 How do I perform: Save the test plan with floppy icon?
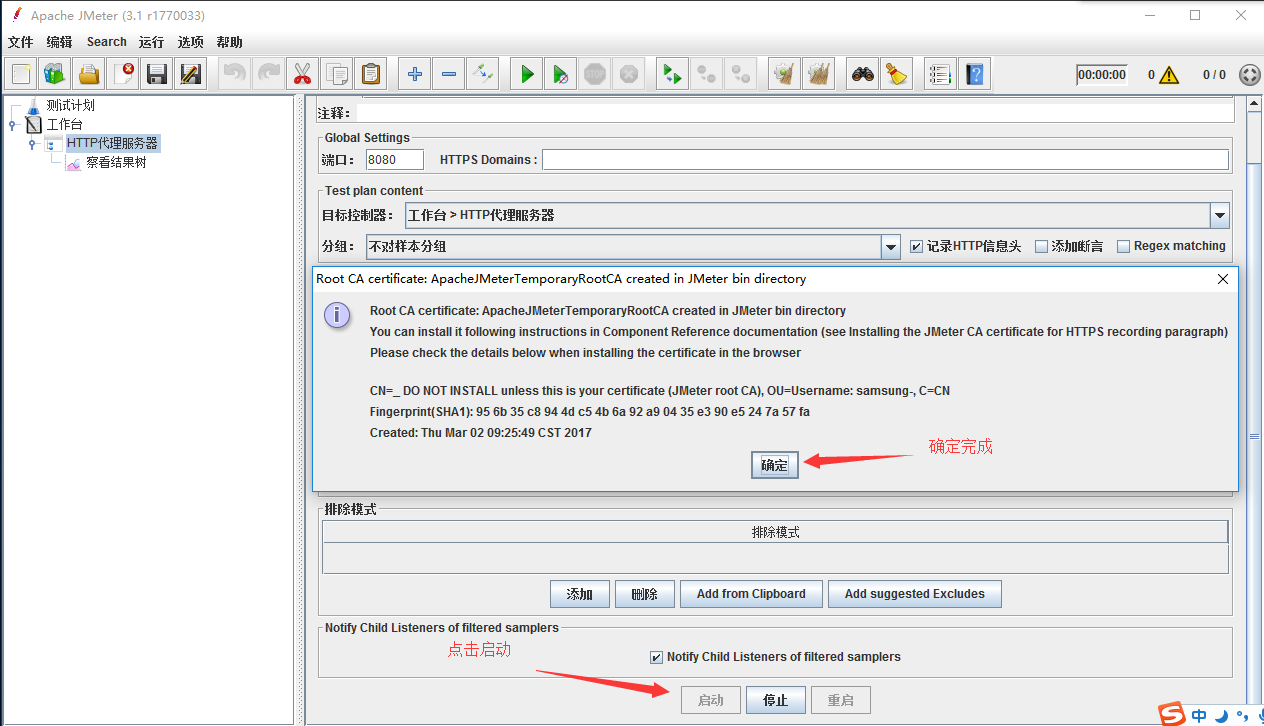pos(157,74)
